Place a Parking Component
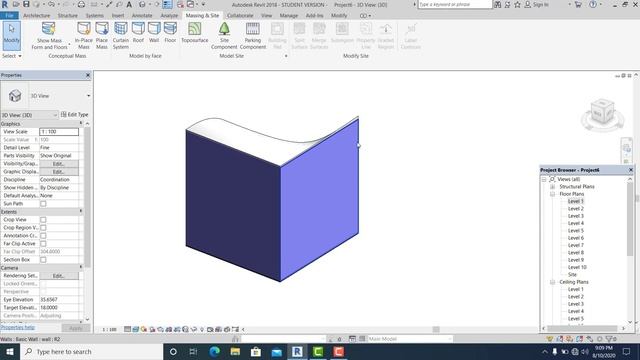This screenshot has width=640, height=360. [x=253, y=36]
